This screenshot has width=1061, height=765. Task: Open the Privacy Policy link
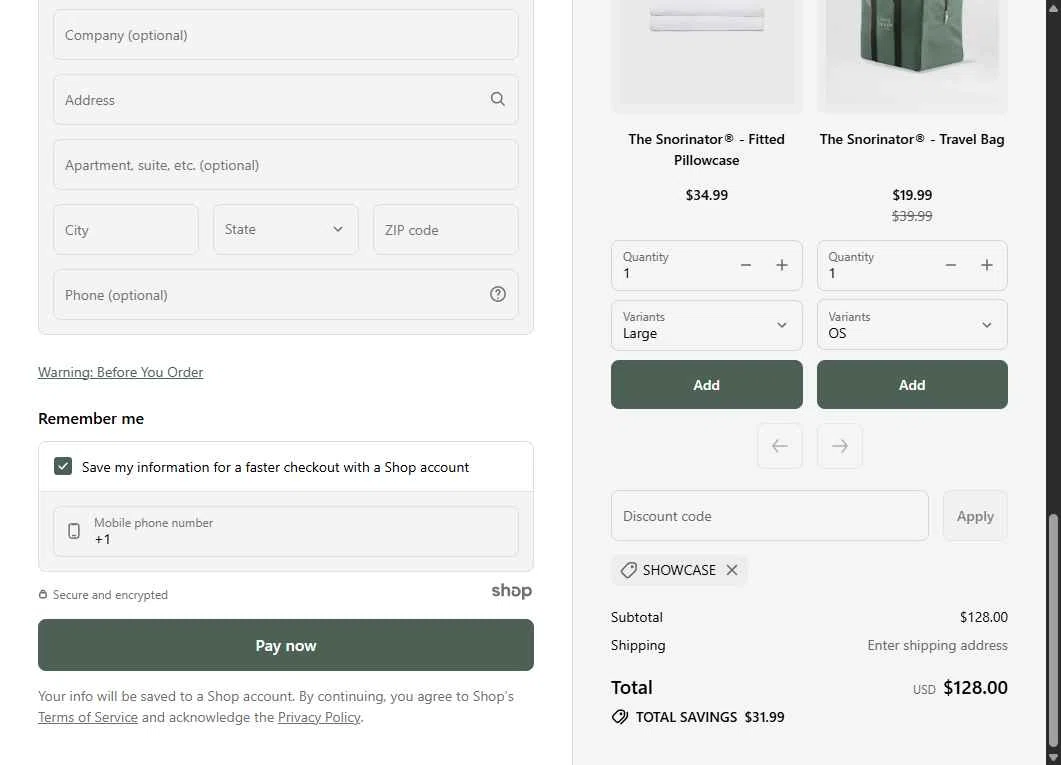[x=319, y=717]
